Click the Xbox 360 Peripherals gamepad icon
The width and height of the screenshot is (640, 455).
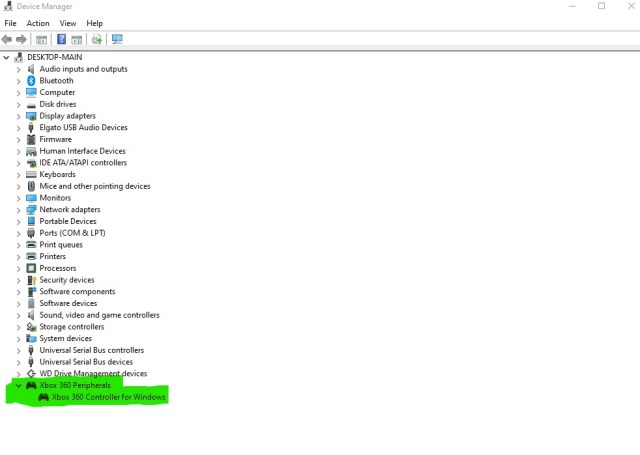coord(31,385)
